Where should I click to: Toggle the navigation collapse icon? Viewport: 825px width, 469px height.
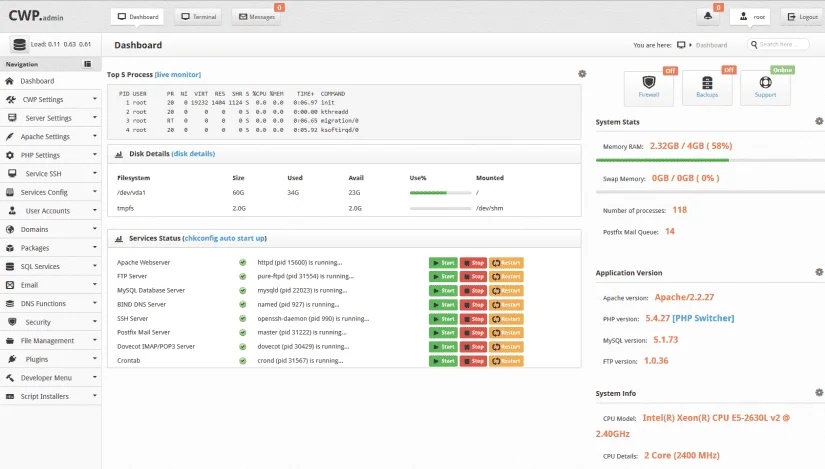[87, 64]
